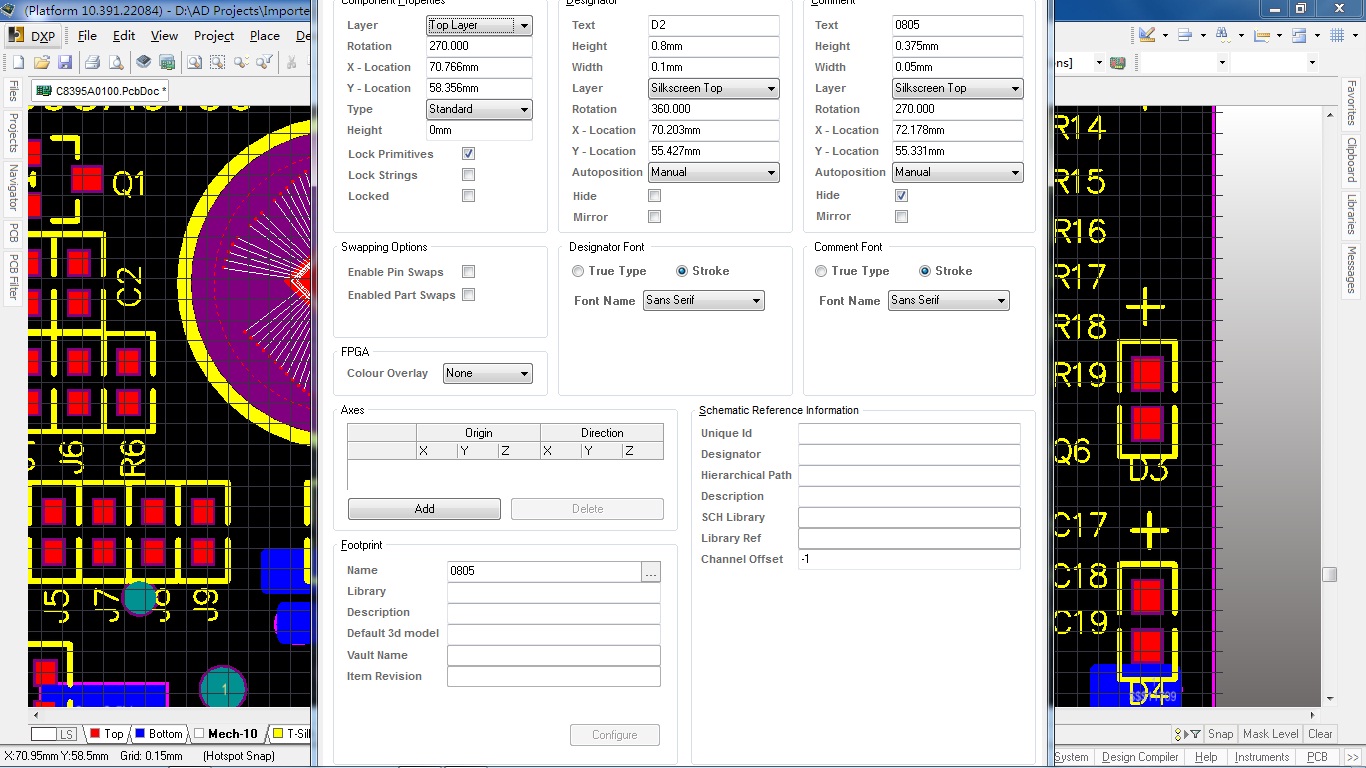1366x768 pixels.
Task: Click the Footprint Name field showing 0805
Action: [x=544, y=572]
